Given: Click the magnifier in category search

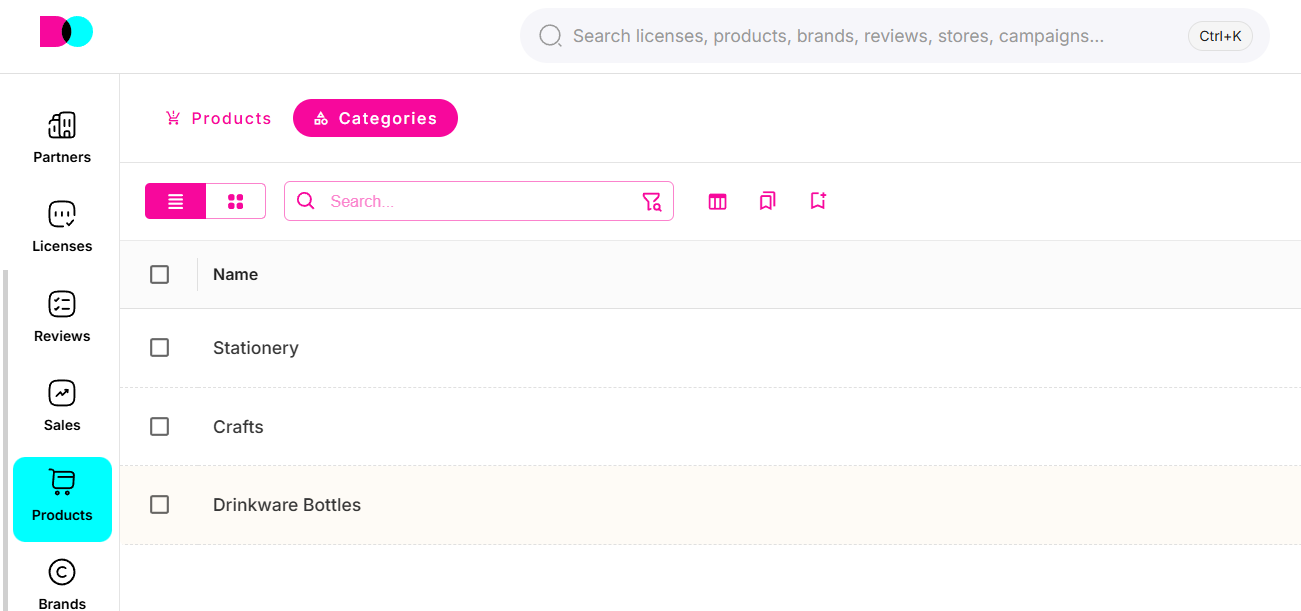Looking at the screenshot, I should [x=306, y=201].
